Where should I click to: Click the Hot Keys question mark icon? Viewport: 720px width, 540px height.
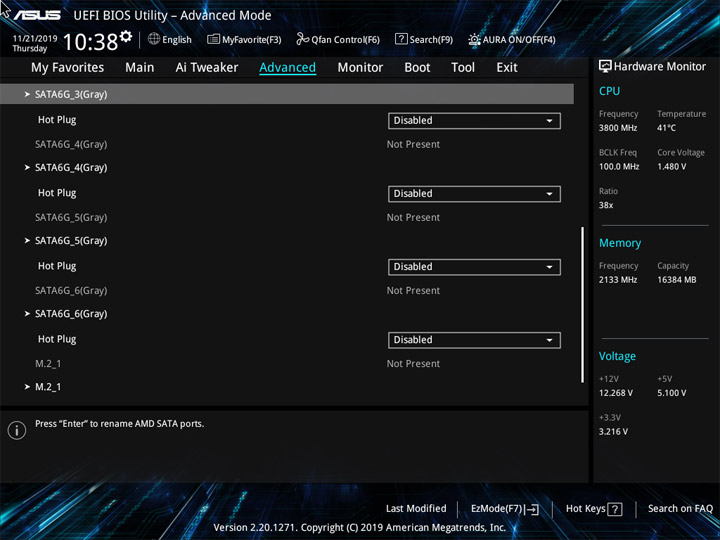(615, 509)
